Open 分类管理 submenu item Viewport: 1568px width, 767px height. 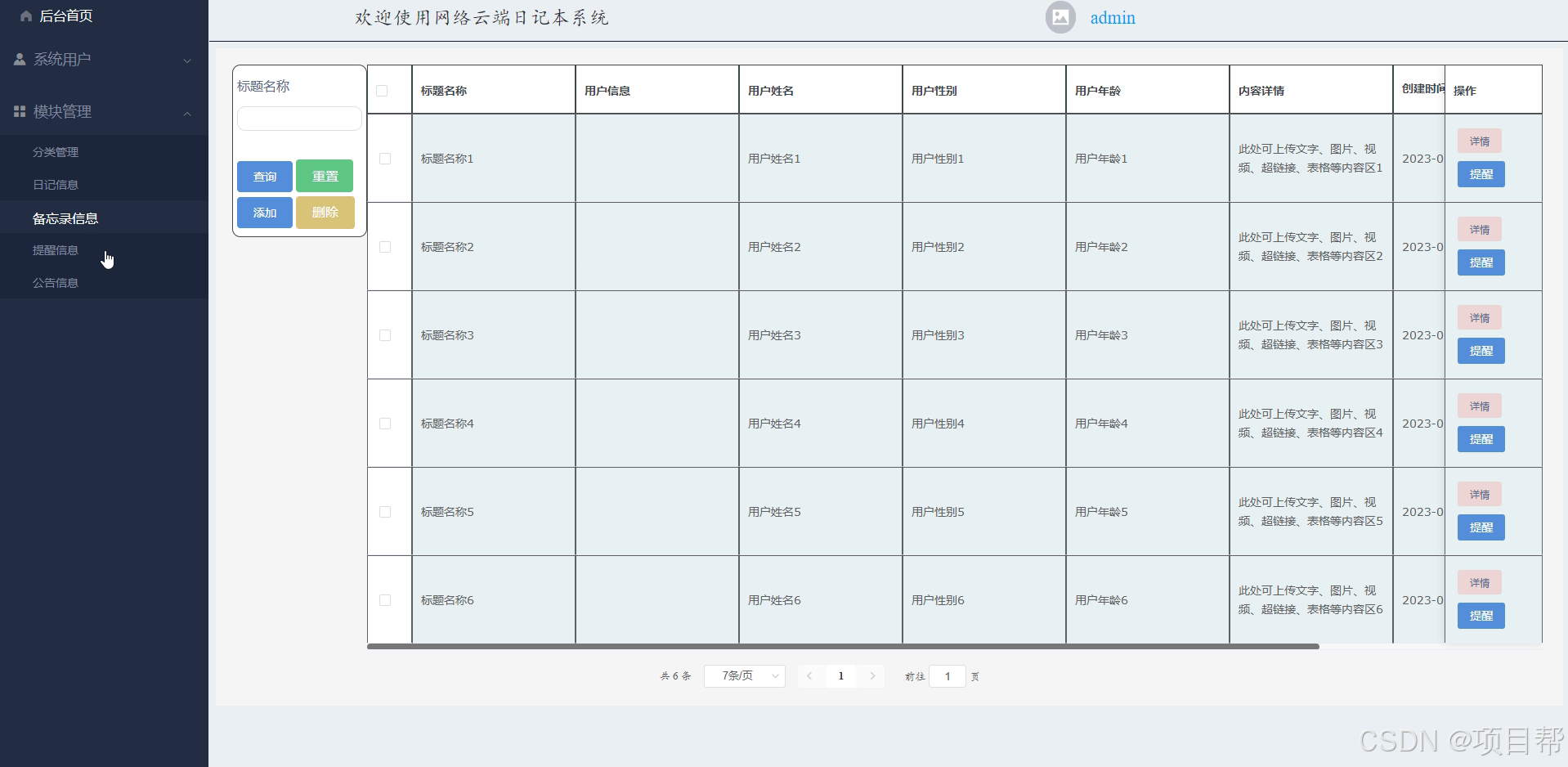(x=56, y=152)
